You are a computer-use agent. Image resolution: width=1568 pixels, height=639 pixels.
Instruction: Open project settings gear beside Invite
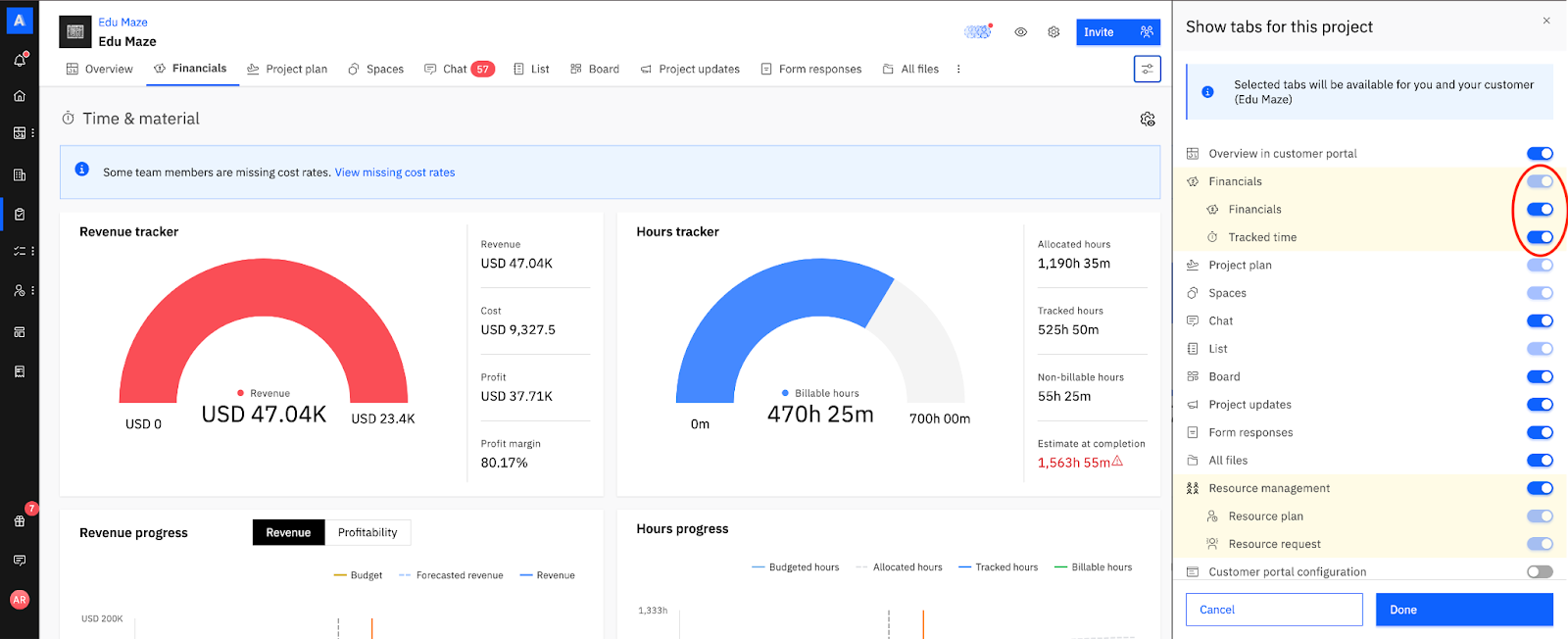click(x=1053, y=32)
